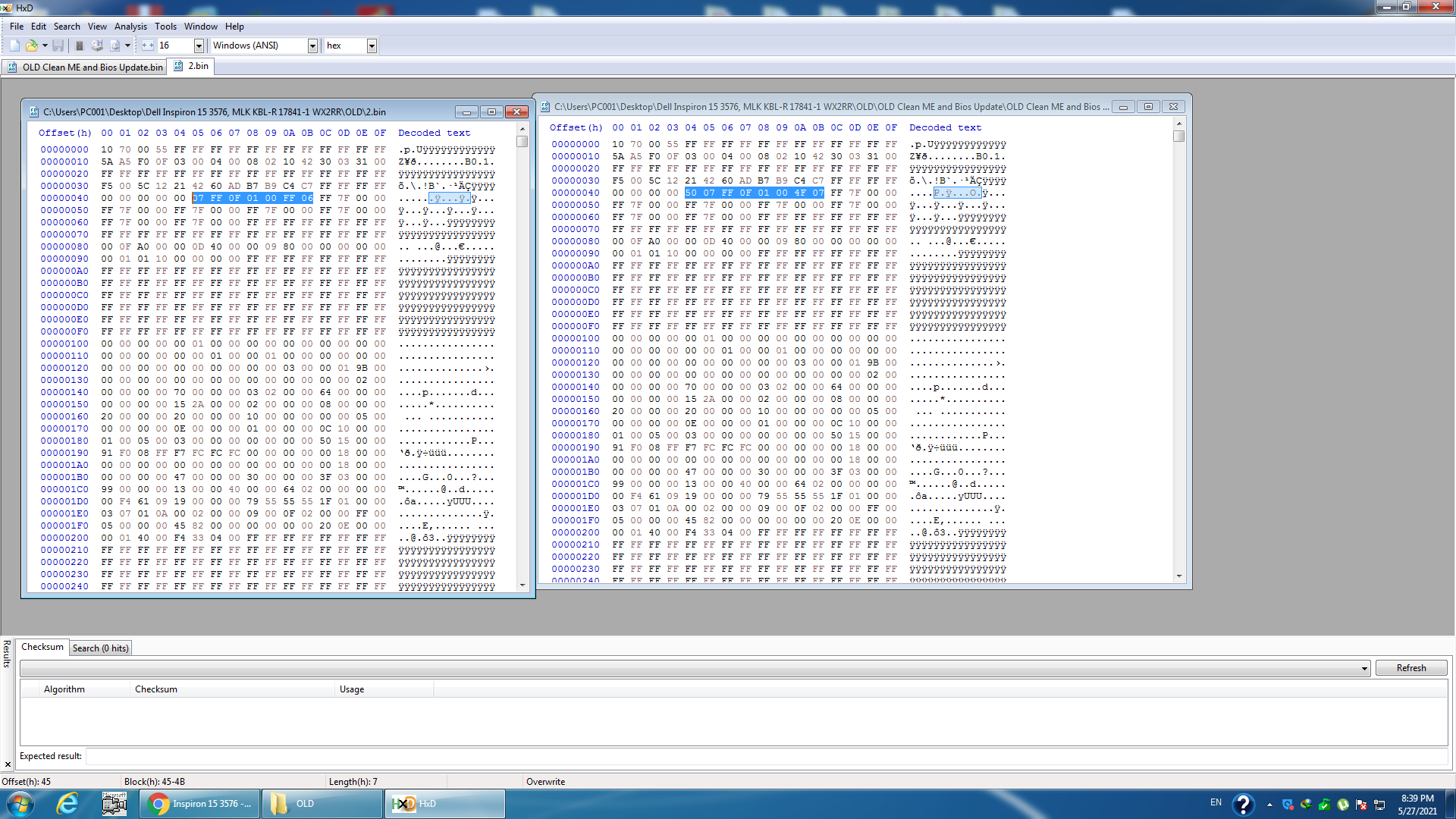Screen dimensions: 1456x819
Task: Open Chrome Inspiron 15 3576 taskbar item
Action: (x=200, y=804)
